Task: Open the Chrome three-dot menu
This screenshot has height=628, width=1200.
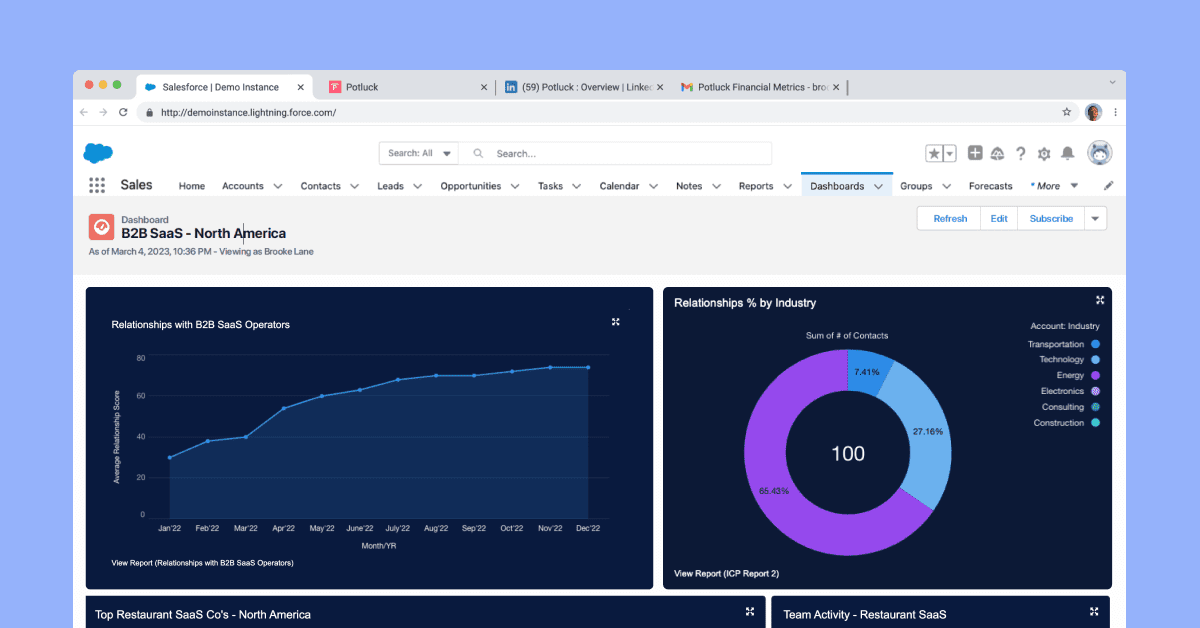Action: coord(1115,112)
